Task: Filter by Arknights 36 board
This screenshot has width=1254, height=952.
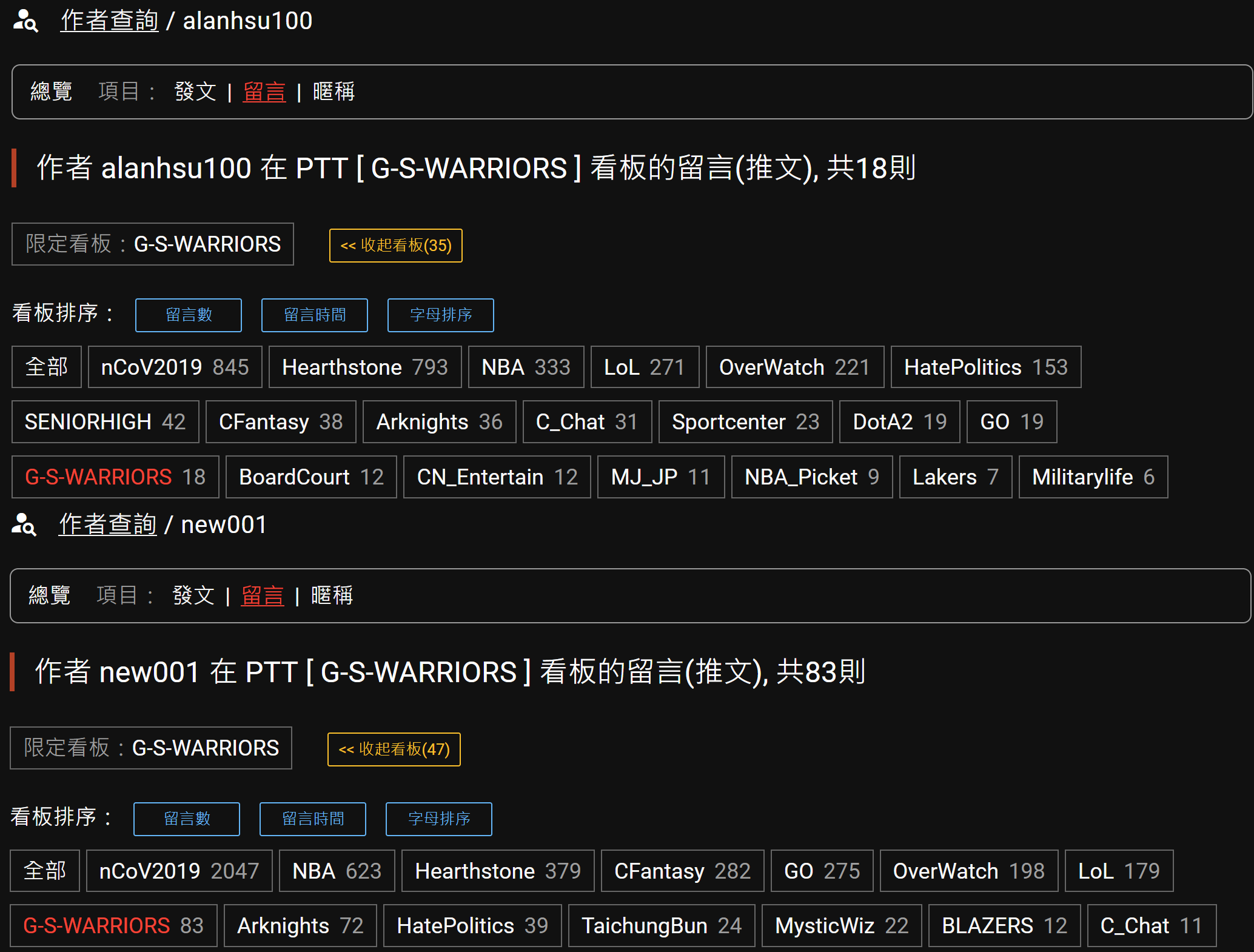Action: coord(440,421)
